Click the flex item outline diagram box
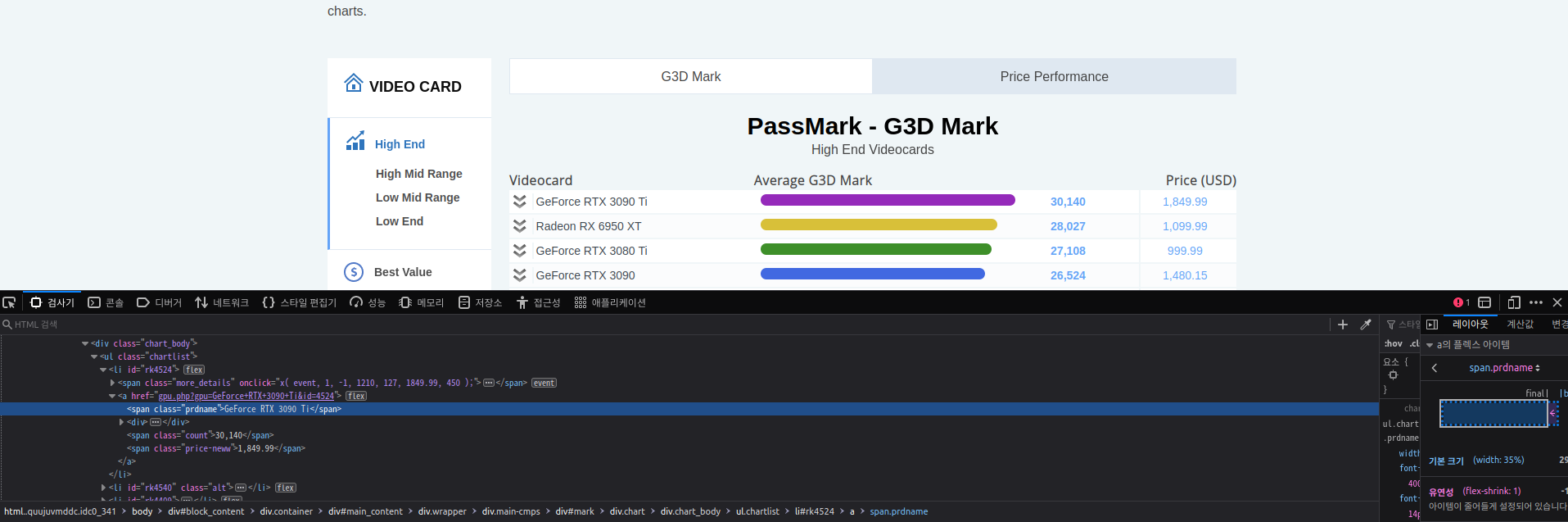1568x522 pixels. pyautogui.click(x=1493, y=414)
